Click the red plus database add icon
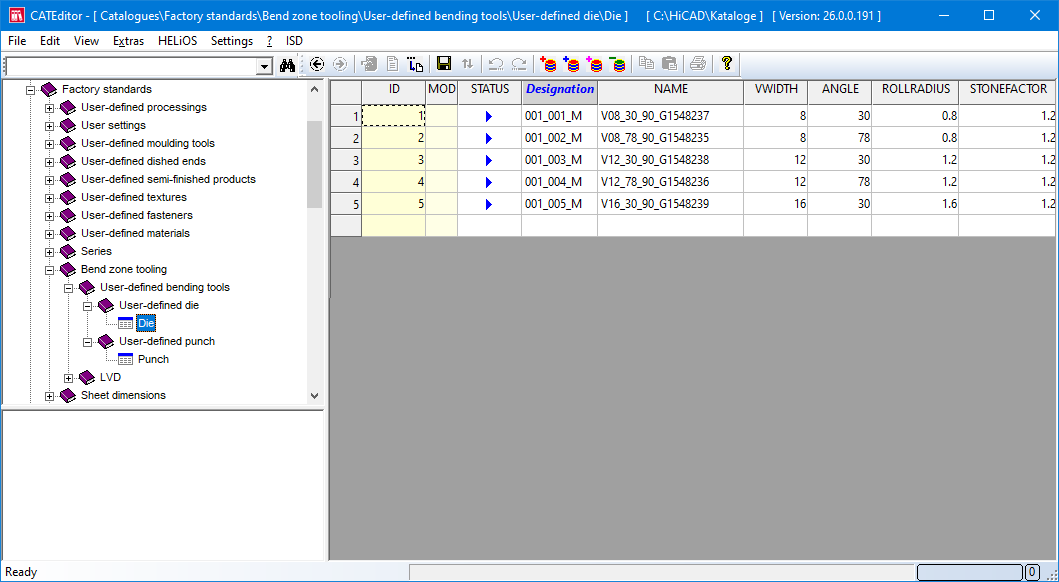This screenshot has width=1059, height=582. [x=548, y=64]
